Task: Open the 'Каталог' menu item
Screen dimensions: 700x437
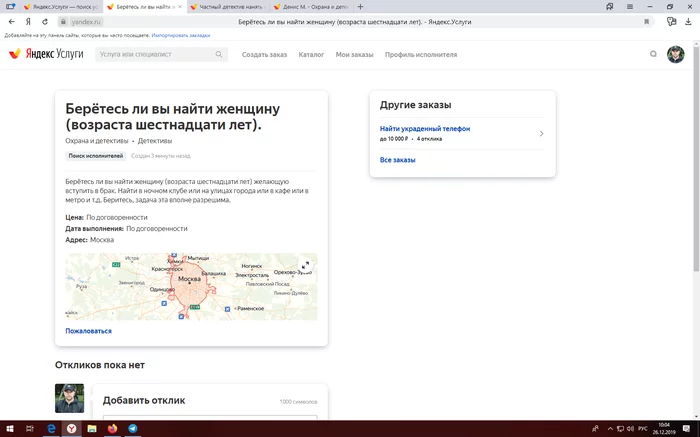Action: point(311,54)
